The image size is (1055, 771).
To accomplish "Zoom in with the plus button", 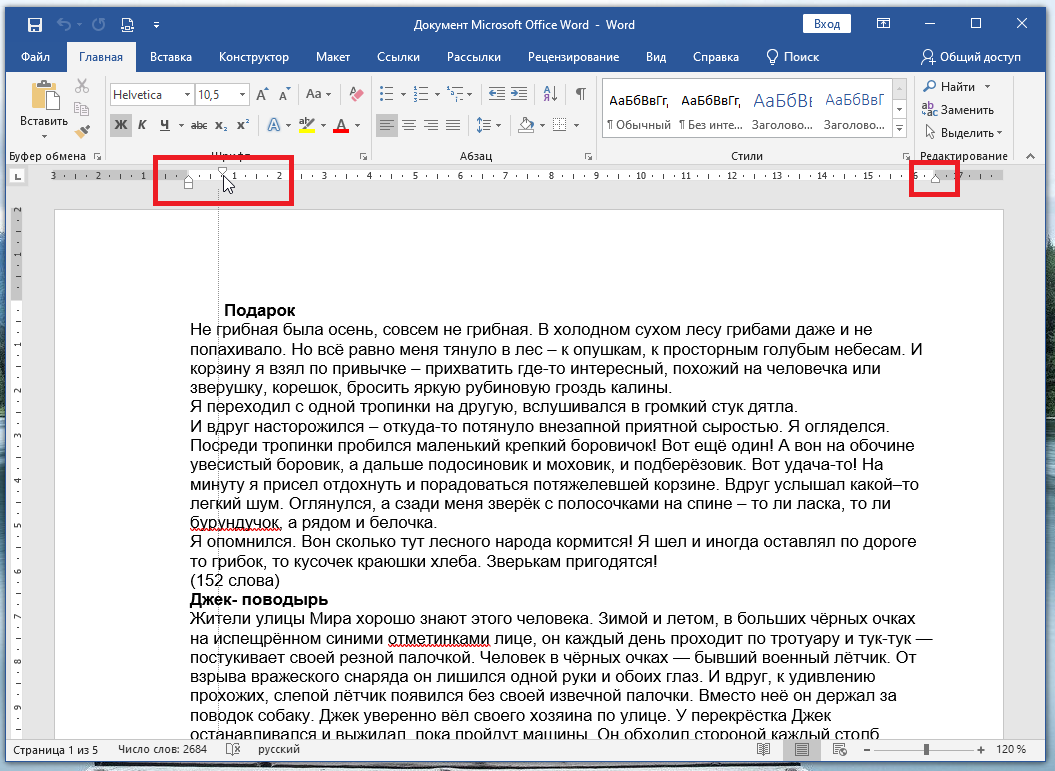I will pyautogui.click(x=981, y=749).
